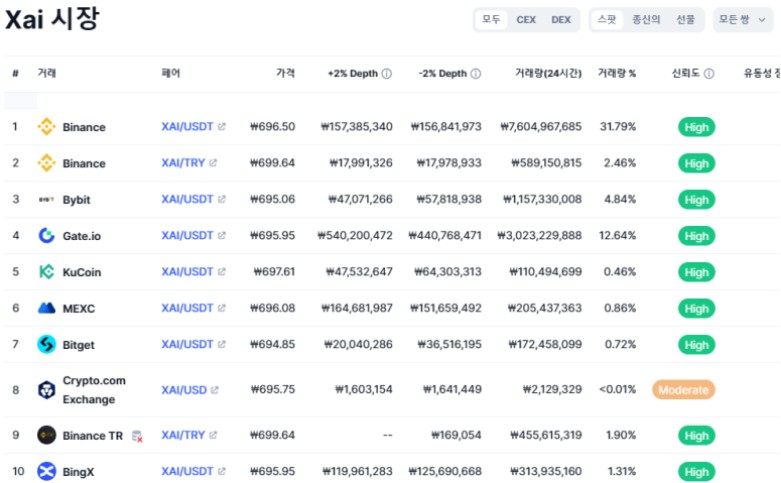The width and height of the screenshot is (781, 483).
Task: Click the external link icon for Crypto.com XAI/USD
Action: [x=215, y=390]
